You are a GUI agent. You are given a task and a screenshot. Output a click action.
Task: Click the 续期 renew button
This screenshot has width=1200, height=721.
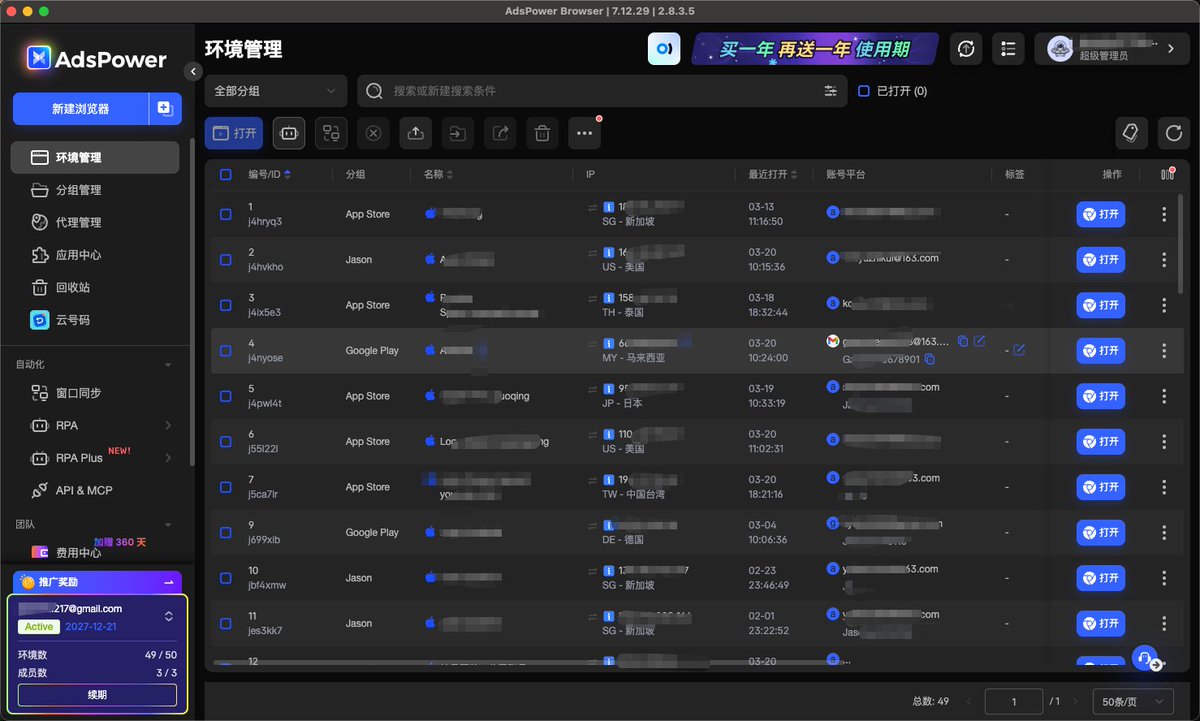pyautogui.click(x=97, y=695)
